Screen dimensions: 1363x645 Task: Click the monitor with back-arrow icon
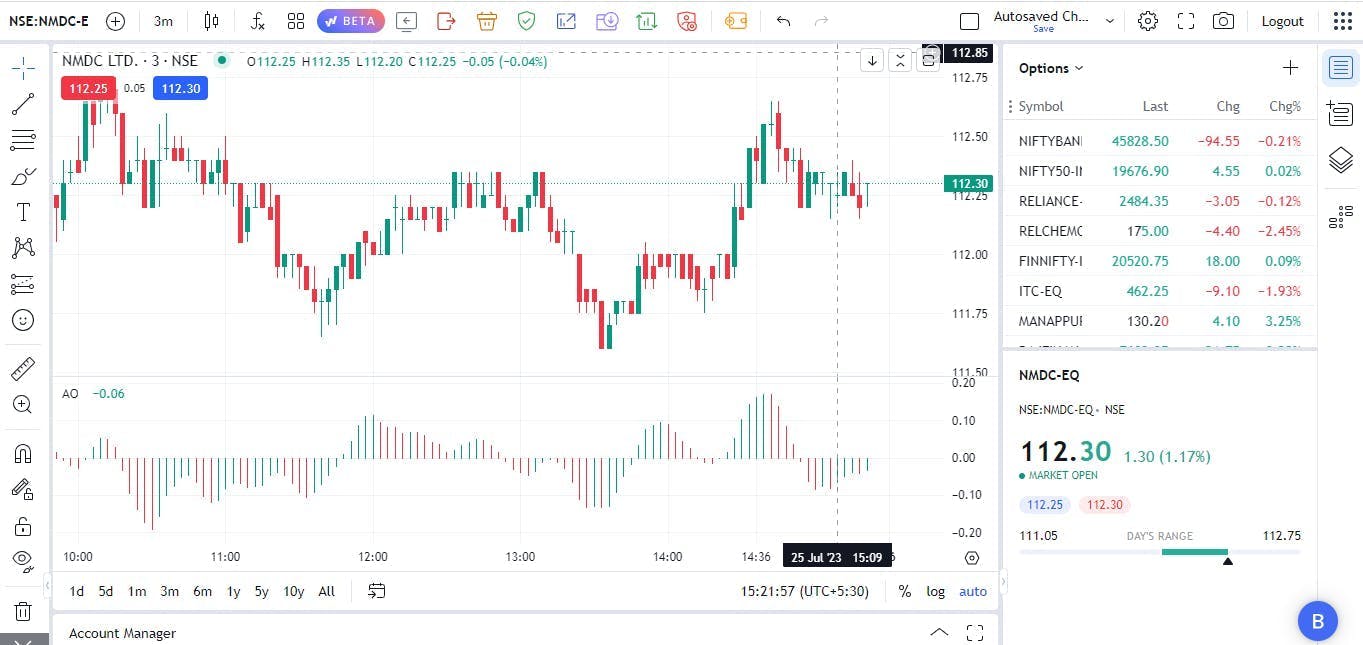click(406, 21)
